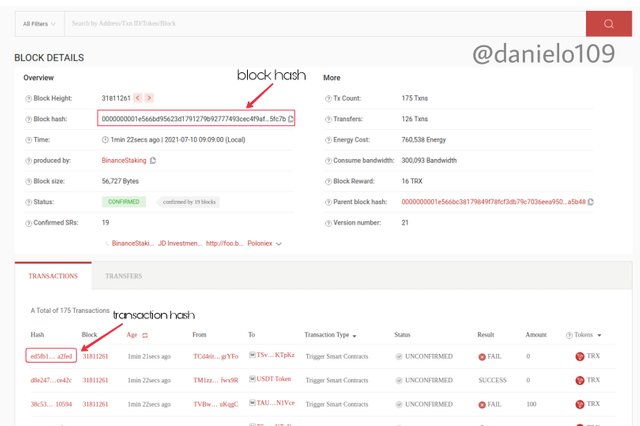Click Tokens column help icon
The width and height of the screenshot is (640, 426).
[569, 335]
